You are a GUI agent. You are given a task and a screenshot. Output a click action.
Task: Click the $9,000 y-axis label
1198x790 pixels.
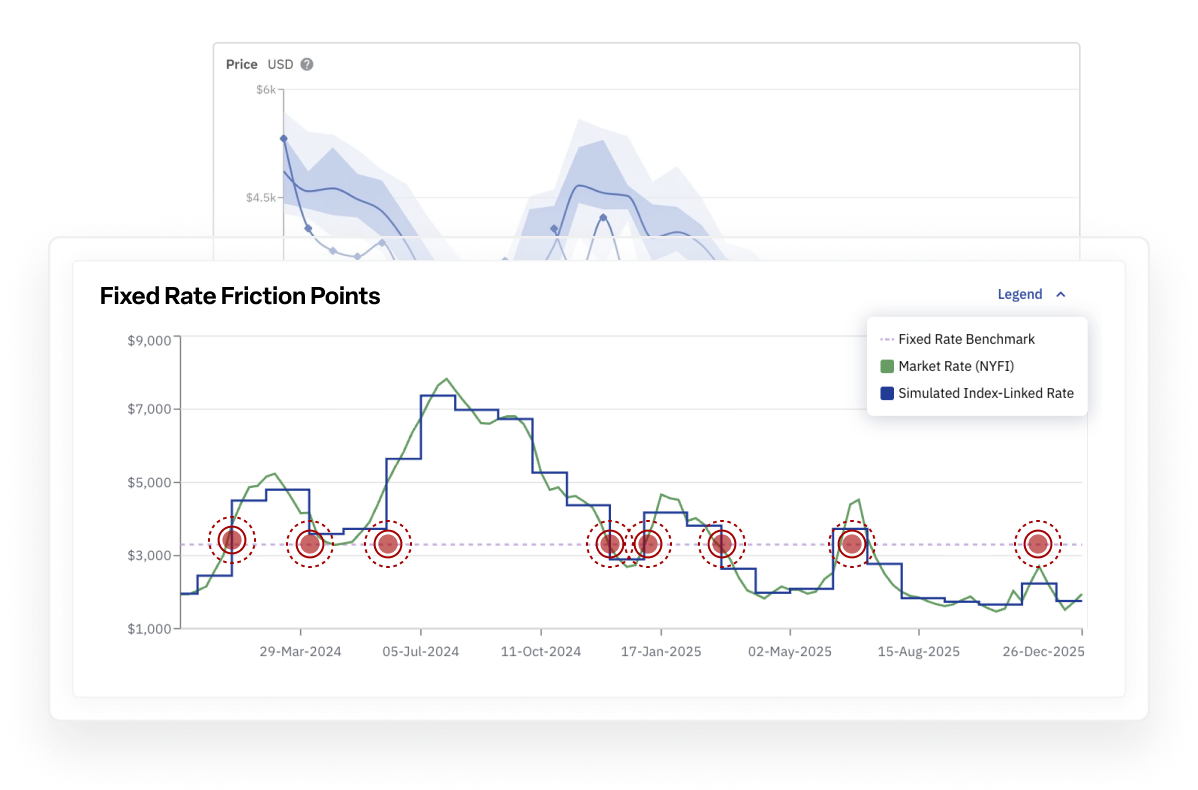pos(149,341)
